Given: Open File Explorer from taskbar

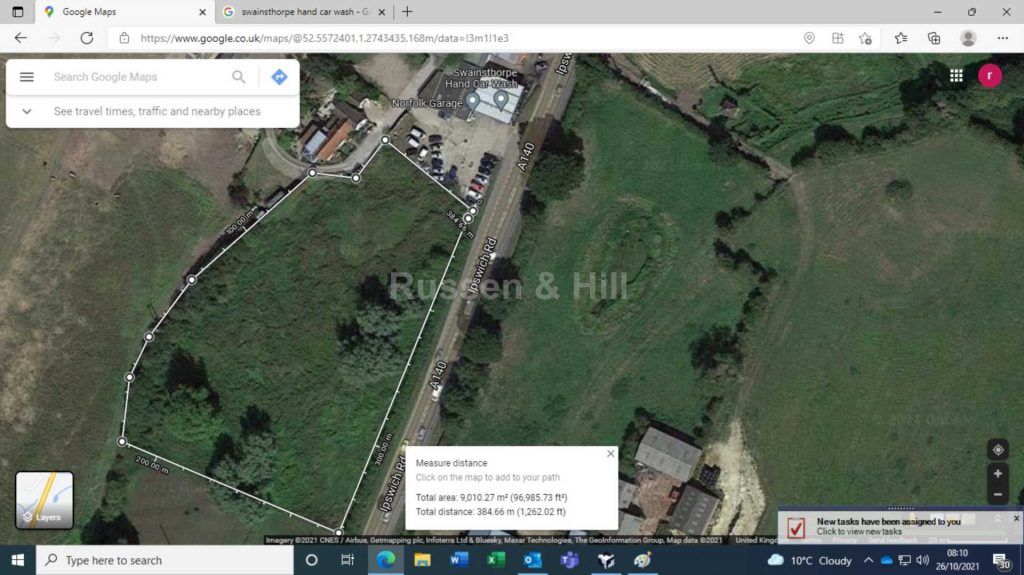Looking at the screenshot, I should click(x=423, y=560).
